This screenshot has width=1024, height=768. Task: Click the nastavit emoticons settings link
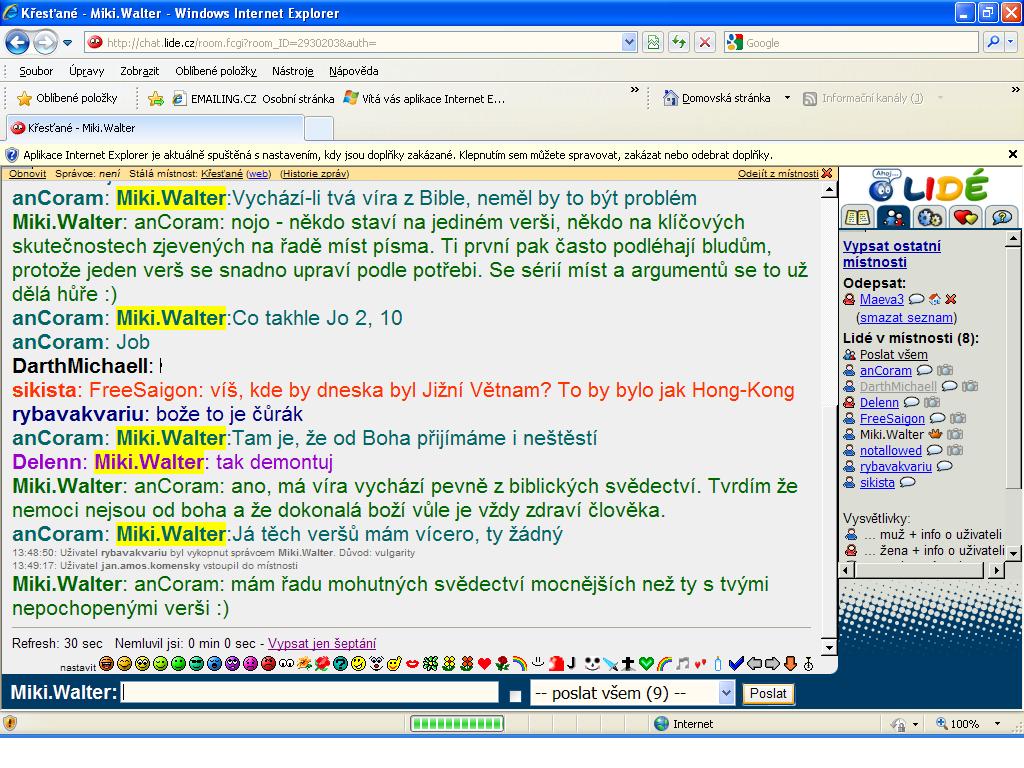coord(78,667)
